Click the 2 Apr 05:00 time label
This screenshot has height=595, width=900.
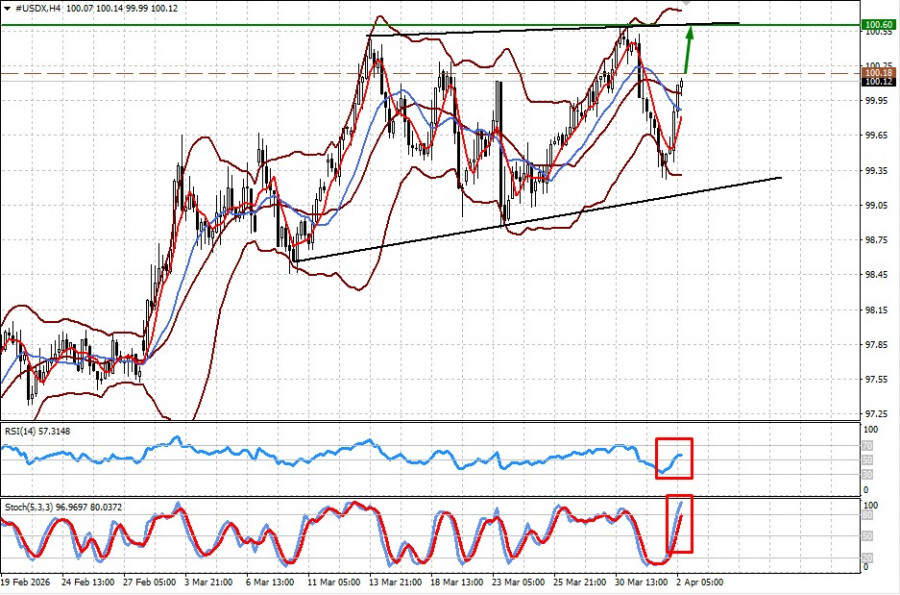pyautogui.click(x=700, y=582)
